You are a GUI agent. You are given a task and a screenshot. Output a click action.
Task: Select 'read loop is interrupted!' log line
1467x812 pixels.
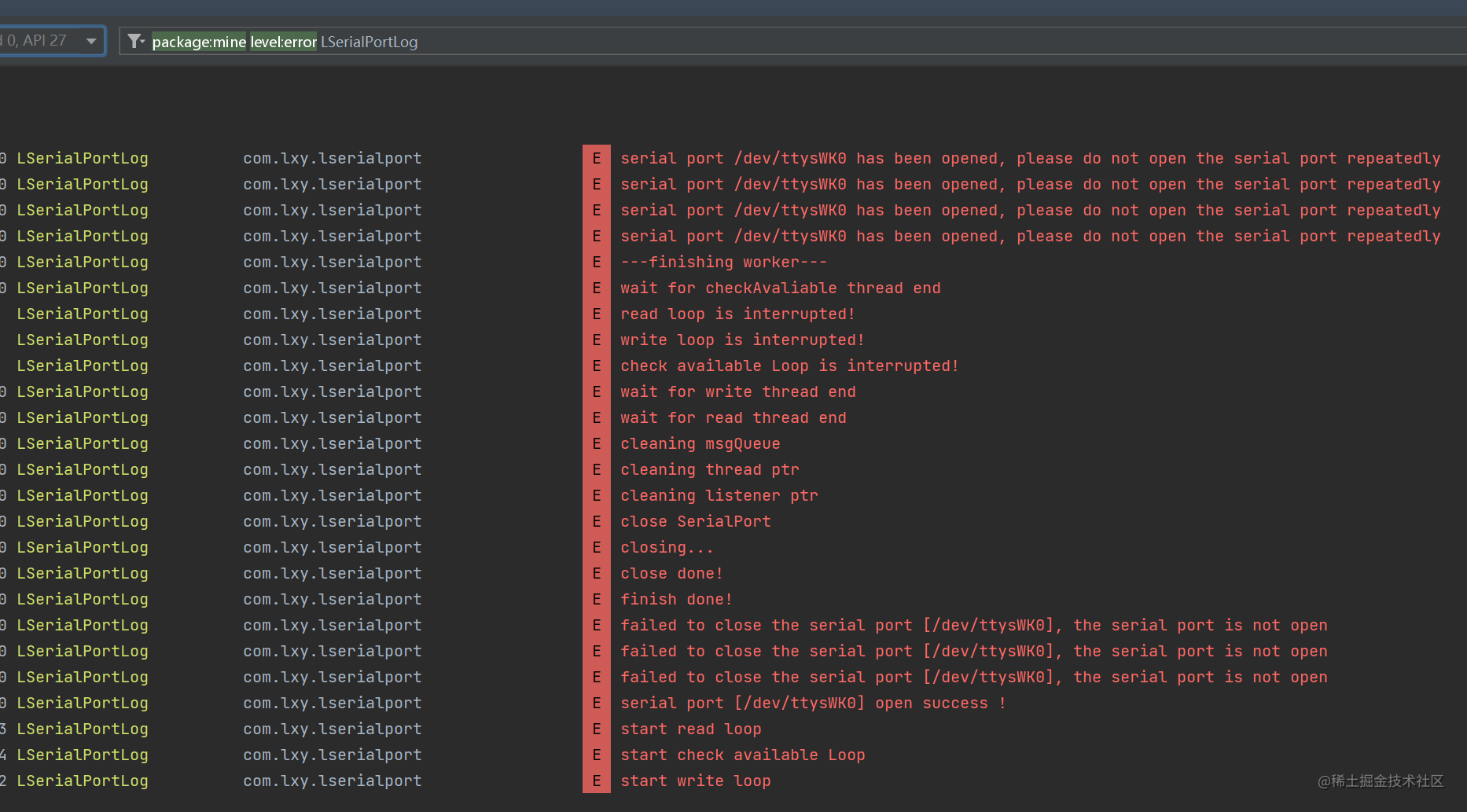[x=737, y=314]
